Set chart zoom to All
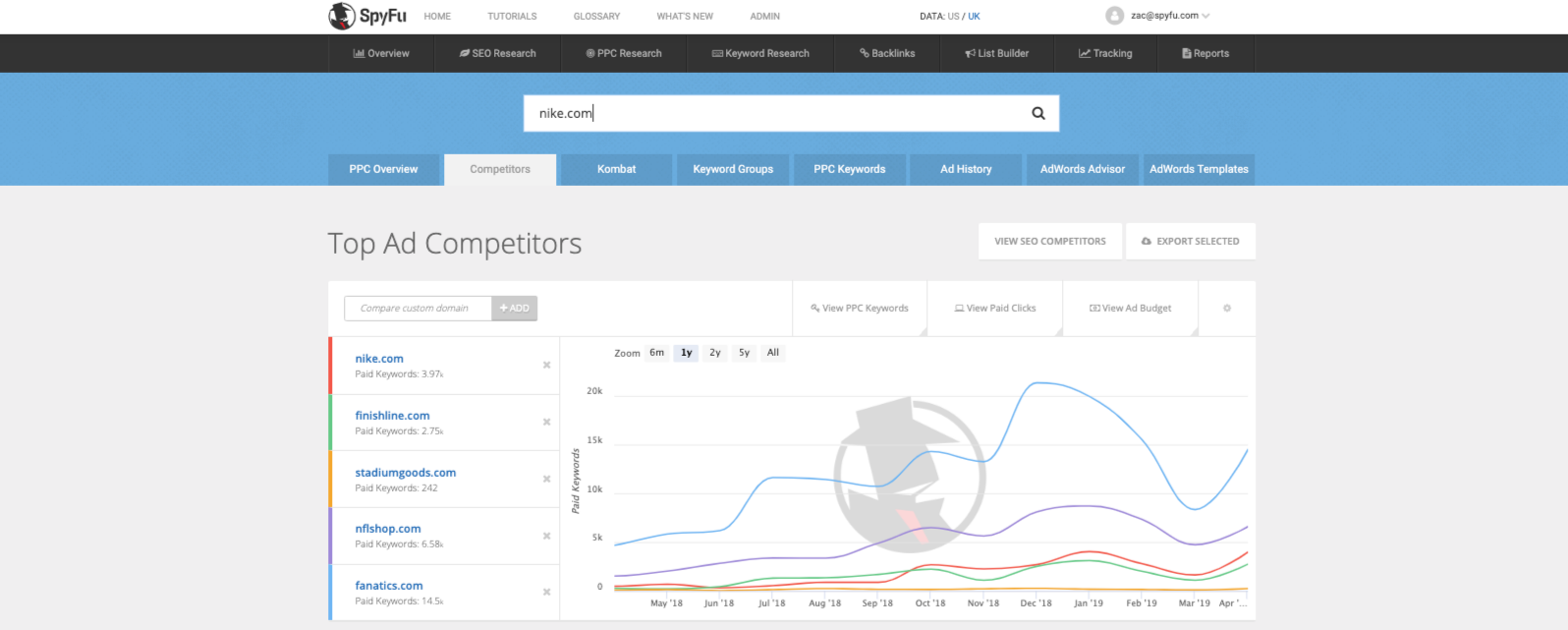Viewport: 1568px width, 630px height. (773, 353)
